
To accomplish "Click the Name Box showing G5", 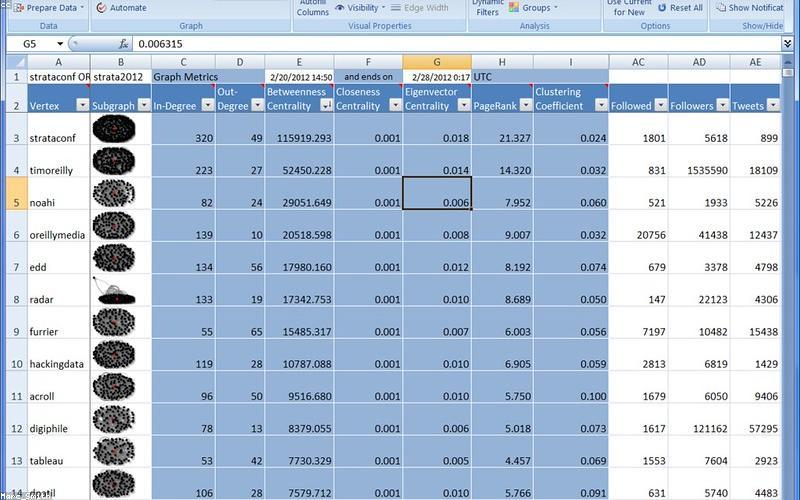I will pos(31,44).
